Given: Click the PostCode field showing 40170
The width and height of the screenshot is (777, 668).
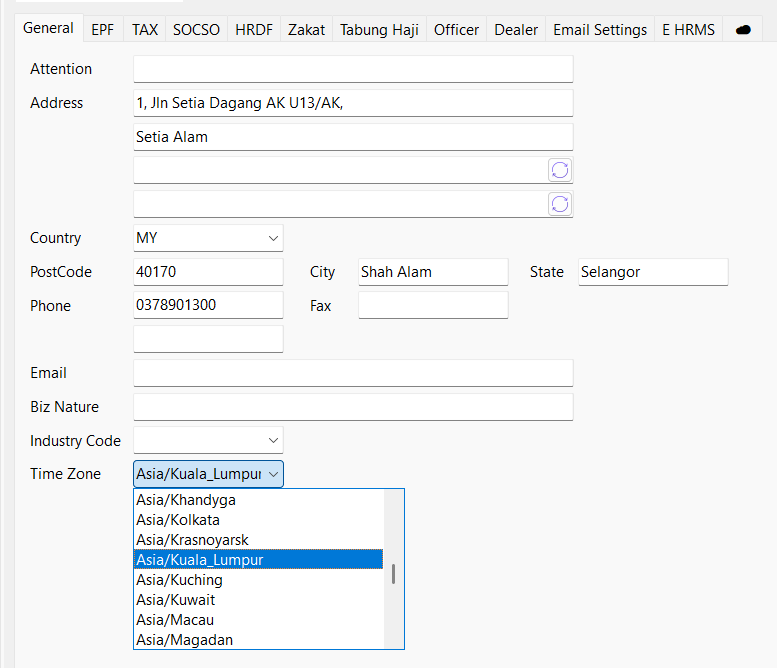Looking at the screenshot, I should 208,272.
